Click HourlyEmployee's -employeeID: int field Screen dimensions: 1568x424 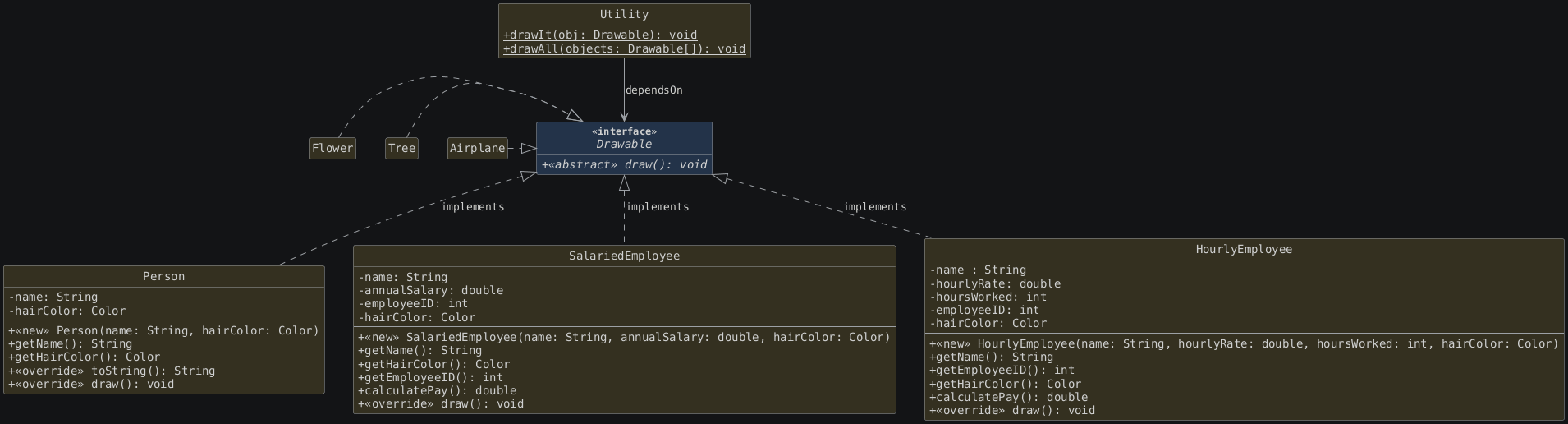(984, 310)
